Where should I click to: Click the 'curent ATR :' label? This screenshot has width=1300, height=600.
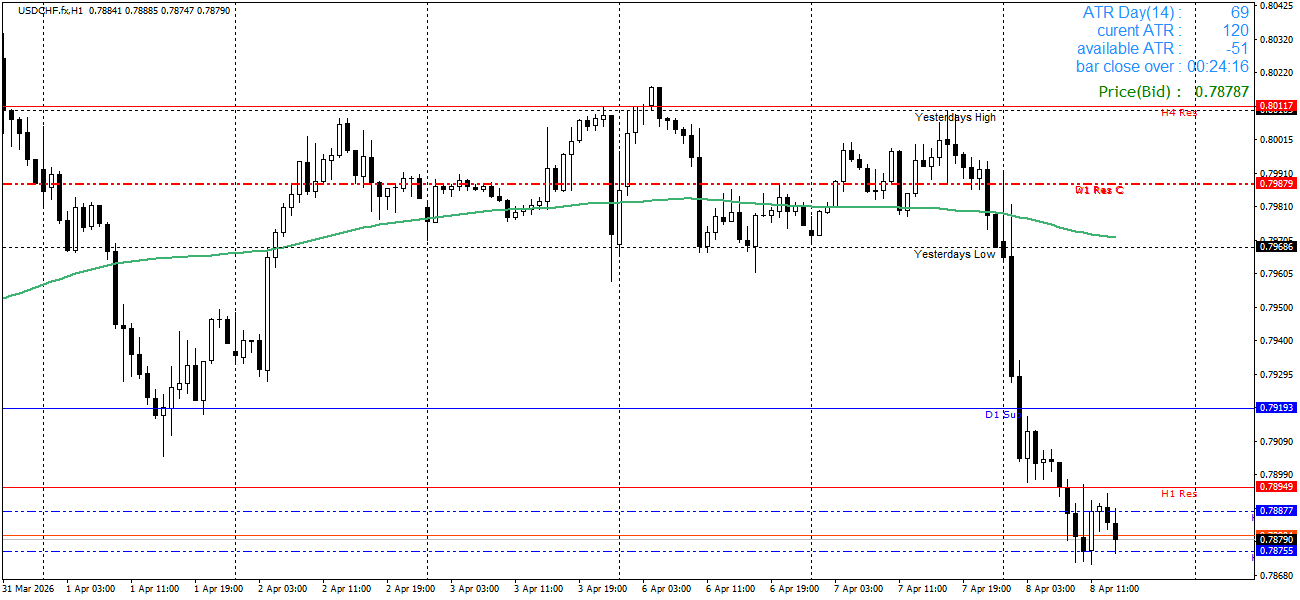pos(1139,31)
